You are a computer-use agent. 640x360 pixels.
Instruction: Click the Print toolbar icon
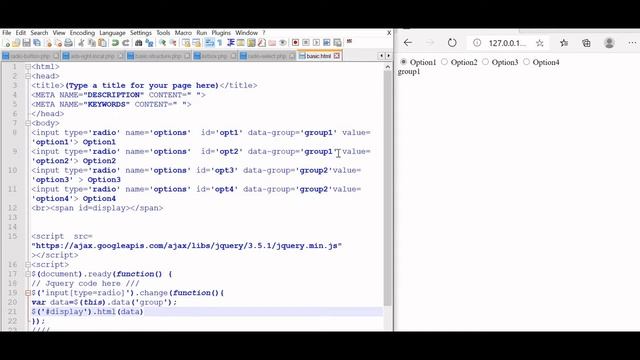point(68,42)
